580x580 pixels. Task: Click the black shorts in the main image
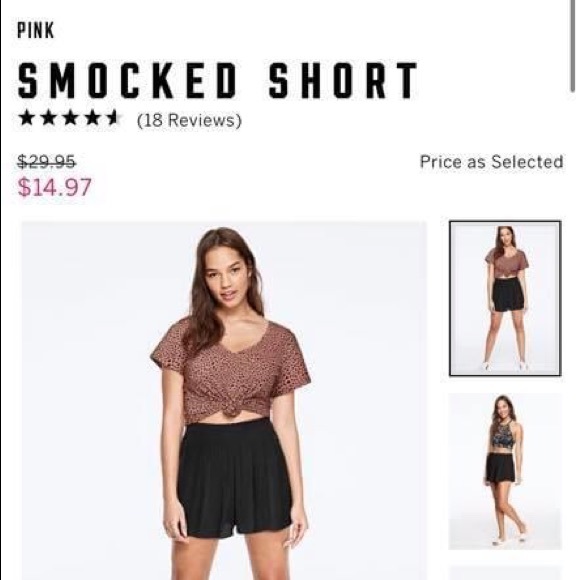click(x=235, y=477)
